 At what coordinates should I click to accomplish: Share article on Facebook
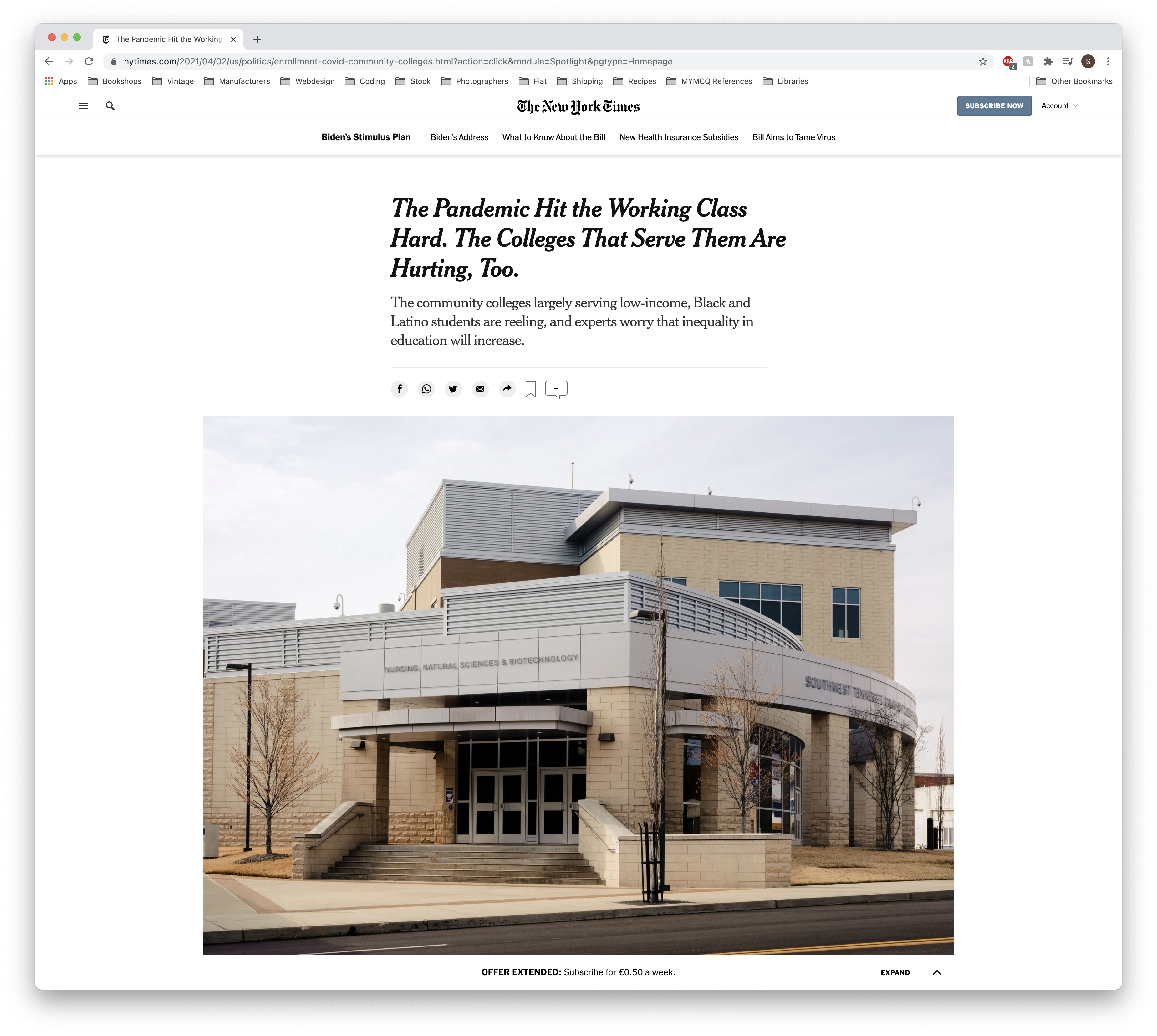coord(399,389)
